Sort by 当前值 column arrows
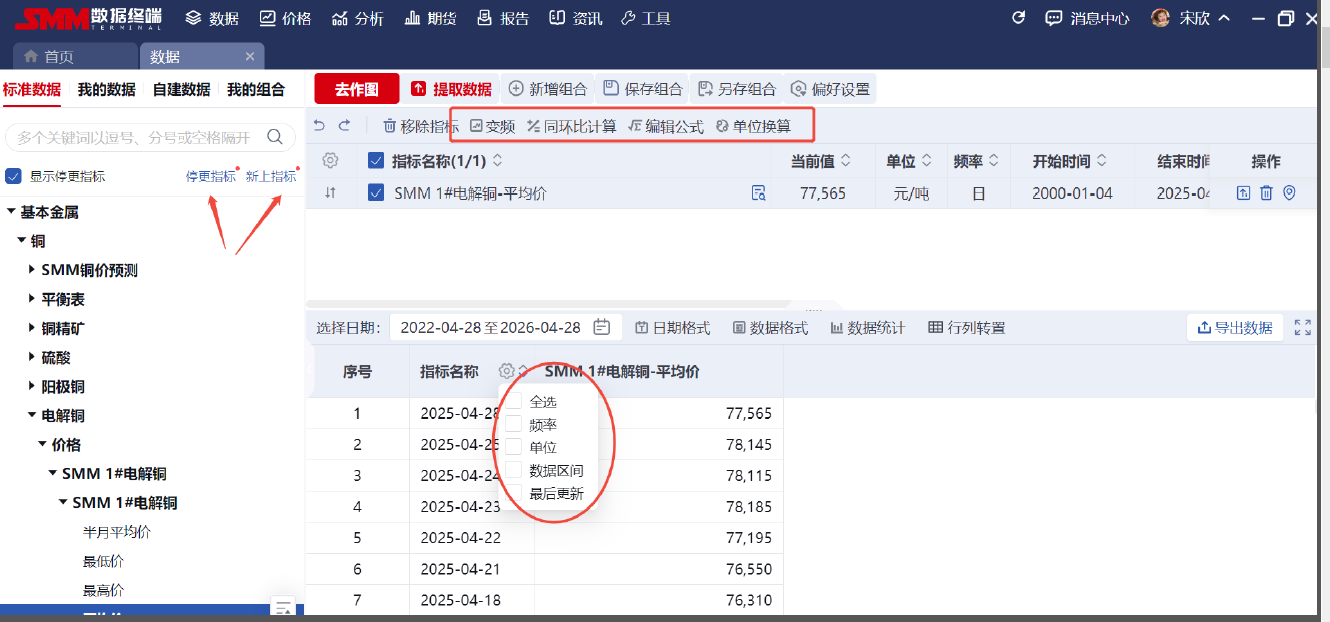 845,161
